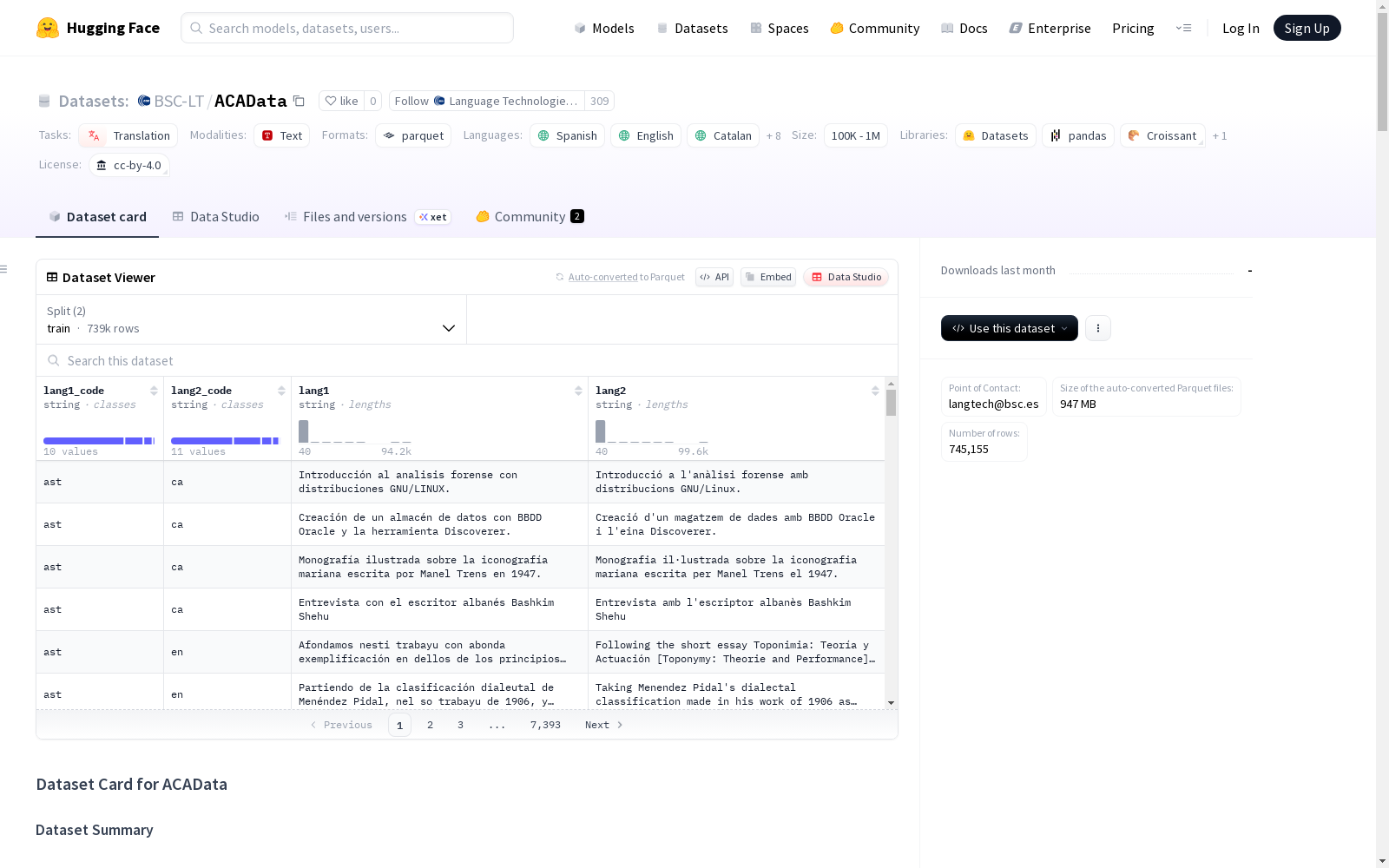1389x868 pixels.
Task: Open the Use this dataset dropdown
Action: point(1010,328)
